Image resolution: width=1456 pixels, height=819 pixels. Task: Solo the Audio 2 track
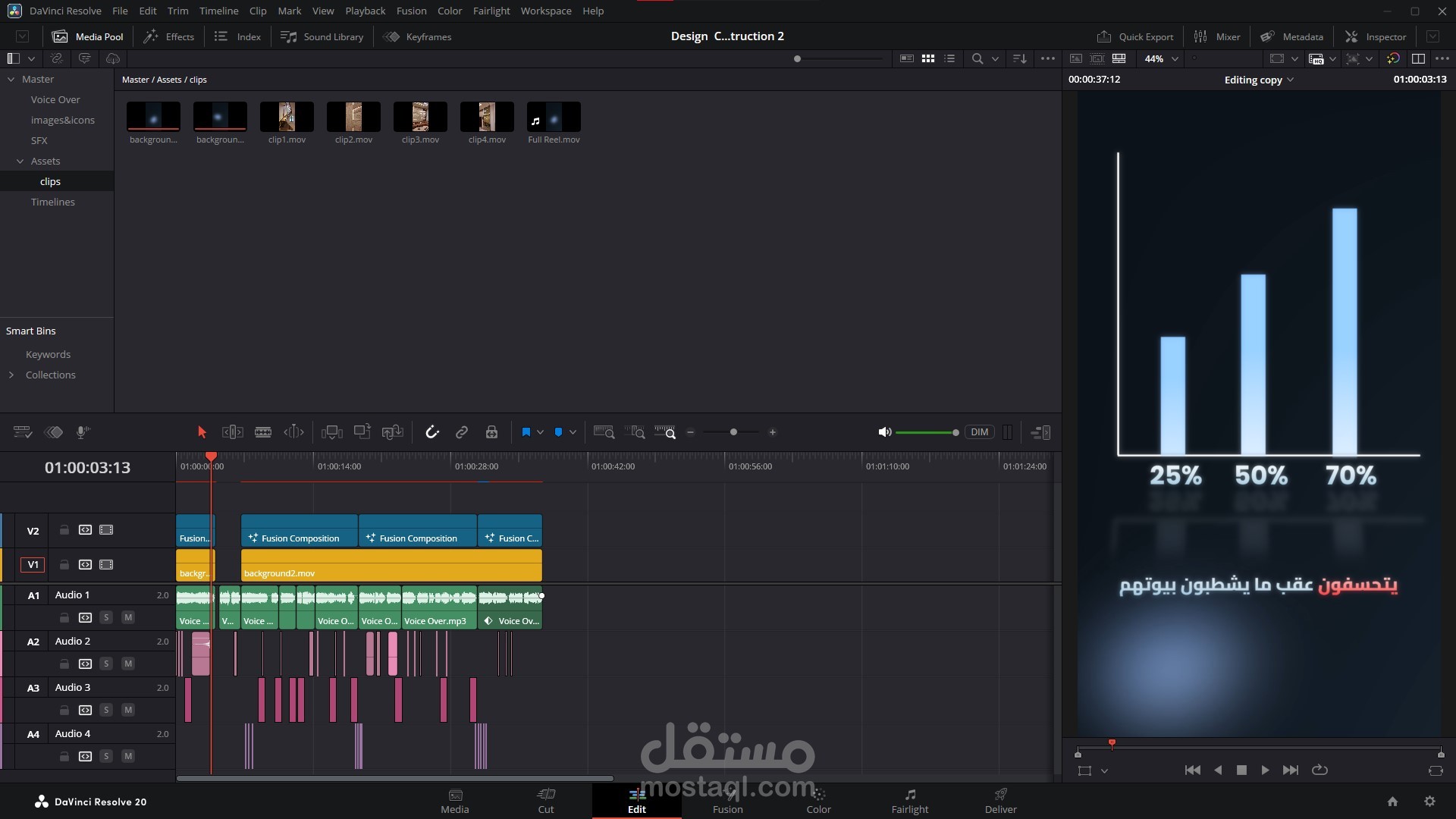click(106, 664)
